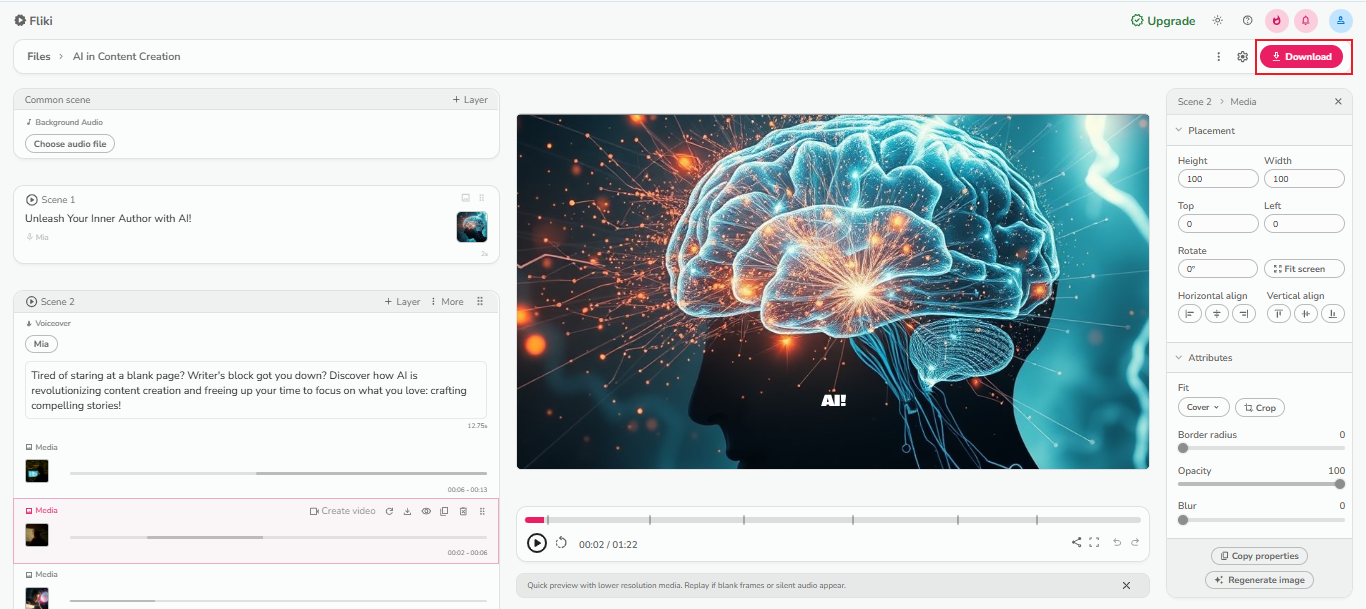Add a Layer to Scene 2
1366x609 pixels.
click(x=402, y=302)
